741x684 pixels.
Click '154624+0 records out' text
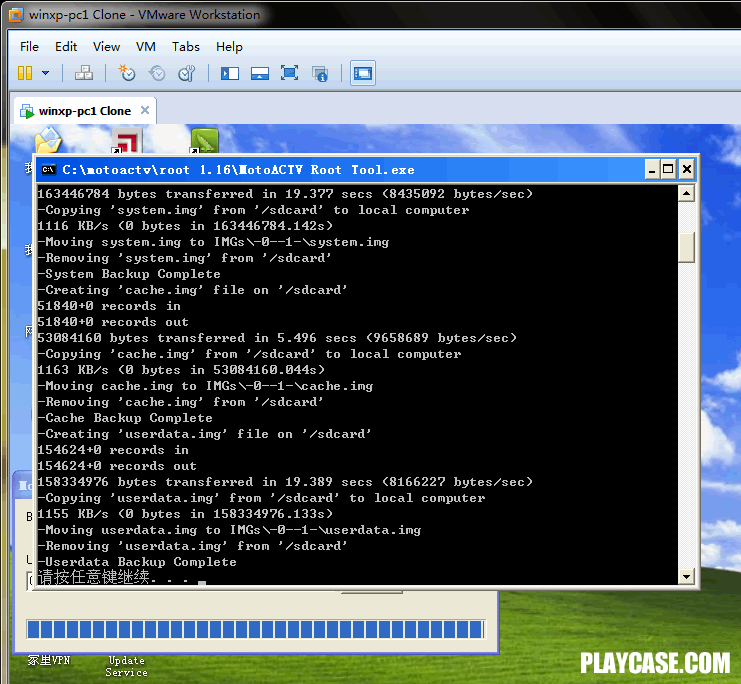coord(117,466)
